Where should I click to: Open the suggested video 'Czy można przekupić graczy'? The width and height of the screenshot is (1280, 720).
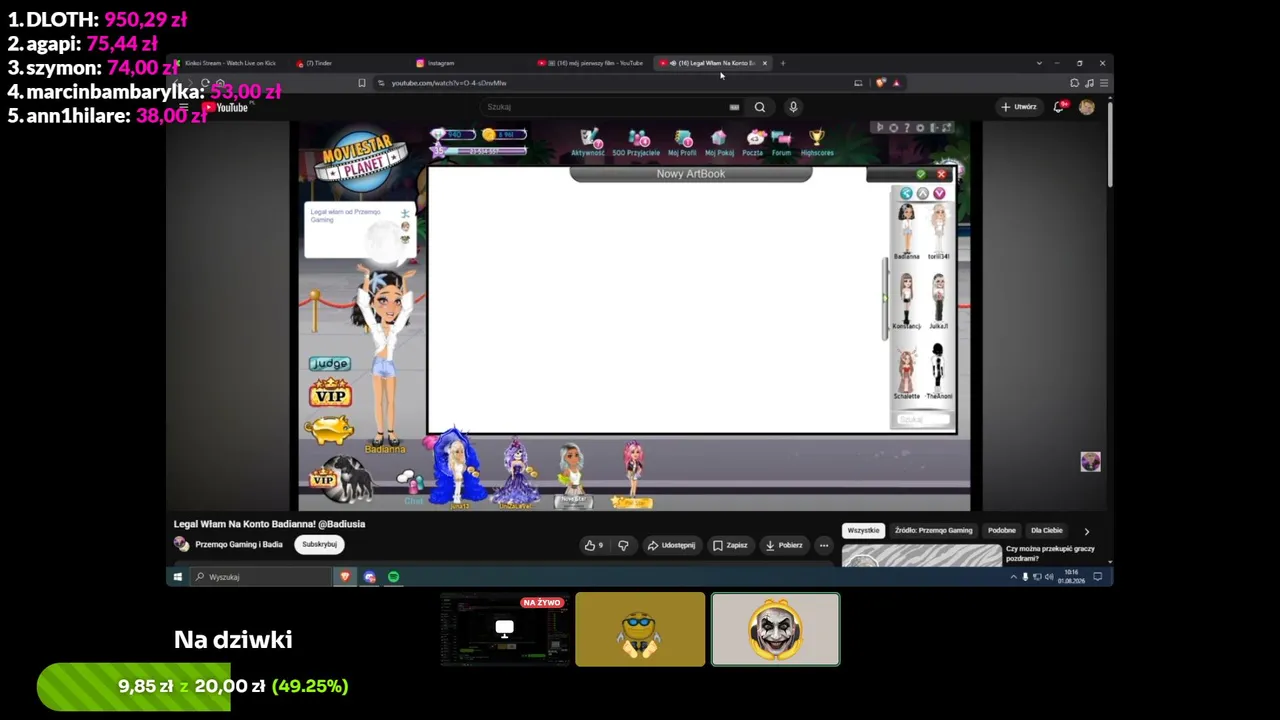1050,553
